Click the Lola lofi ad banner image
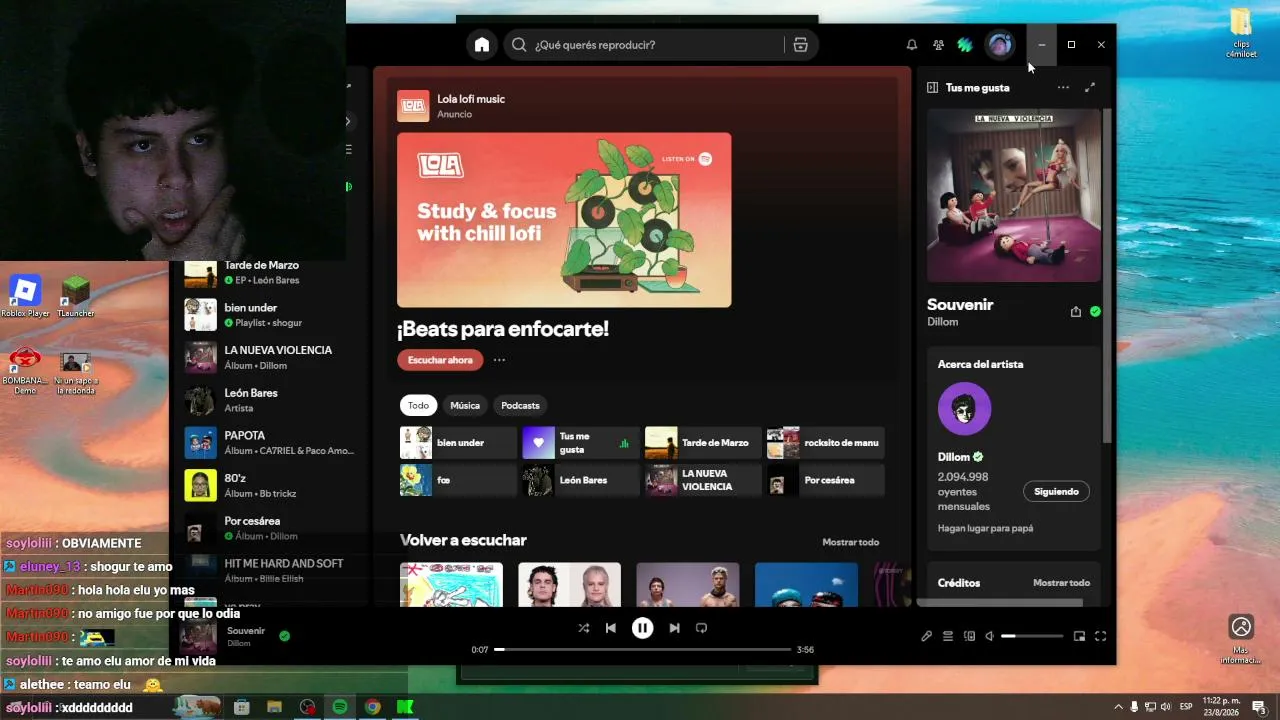 pos(564,220)
